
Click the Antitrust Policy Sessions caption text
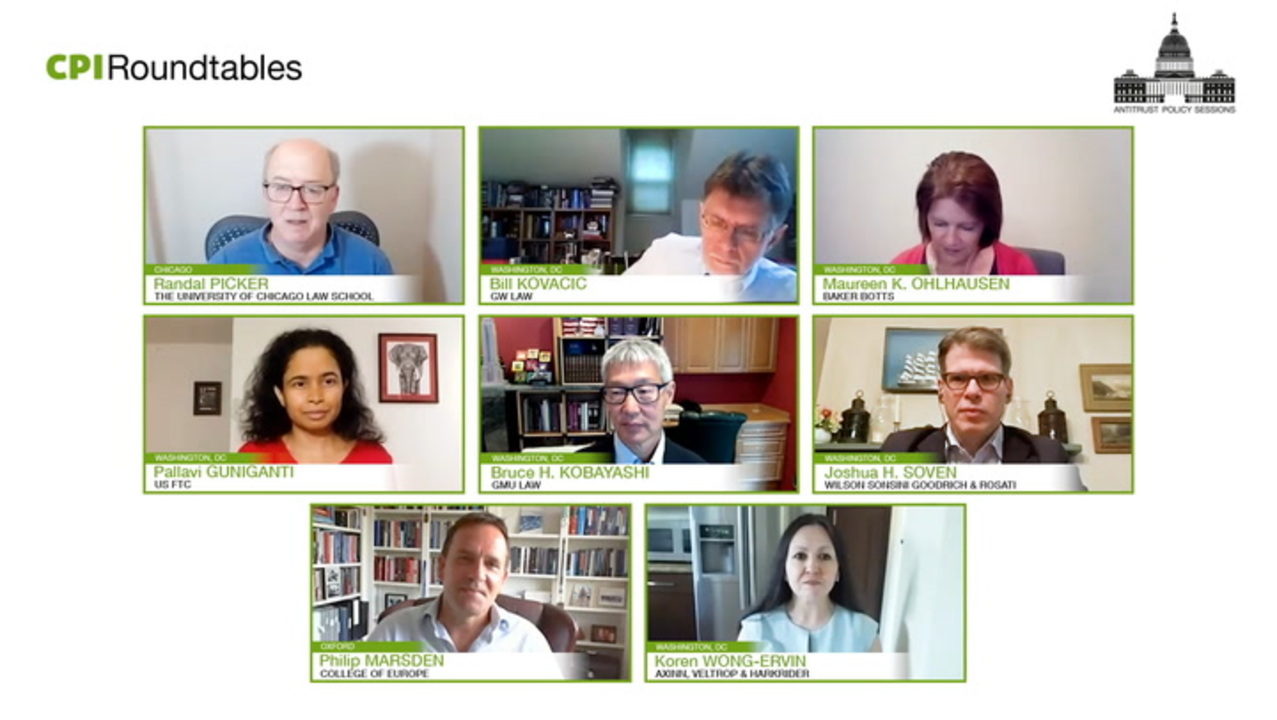tap(1174, 110)
